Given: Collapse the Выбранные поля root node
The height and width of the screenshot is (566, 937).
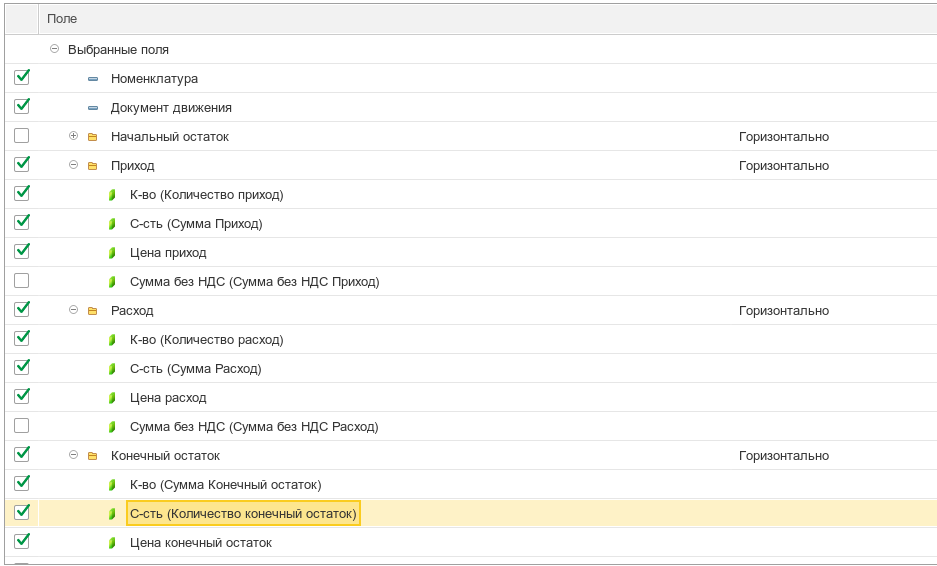Looking at the screenshot, I should pyautogui.click(x=54, y=49).
